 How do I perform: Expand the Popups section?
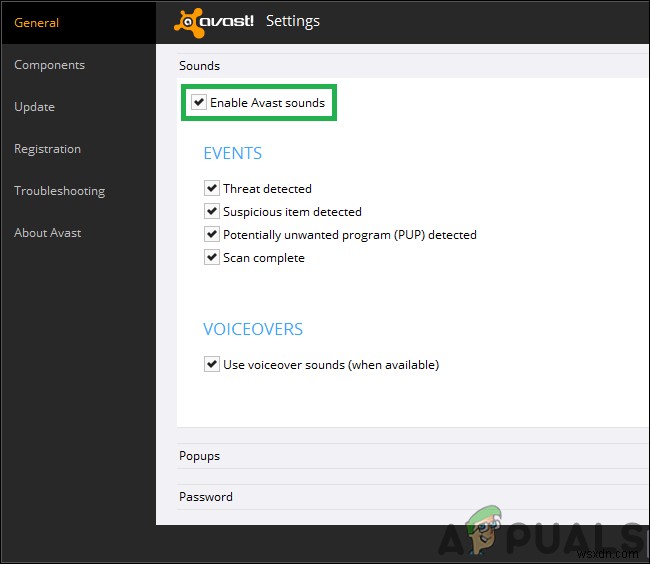pyautogui.click(x=200, y=456)
